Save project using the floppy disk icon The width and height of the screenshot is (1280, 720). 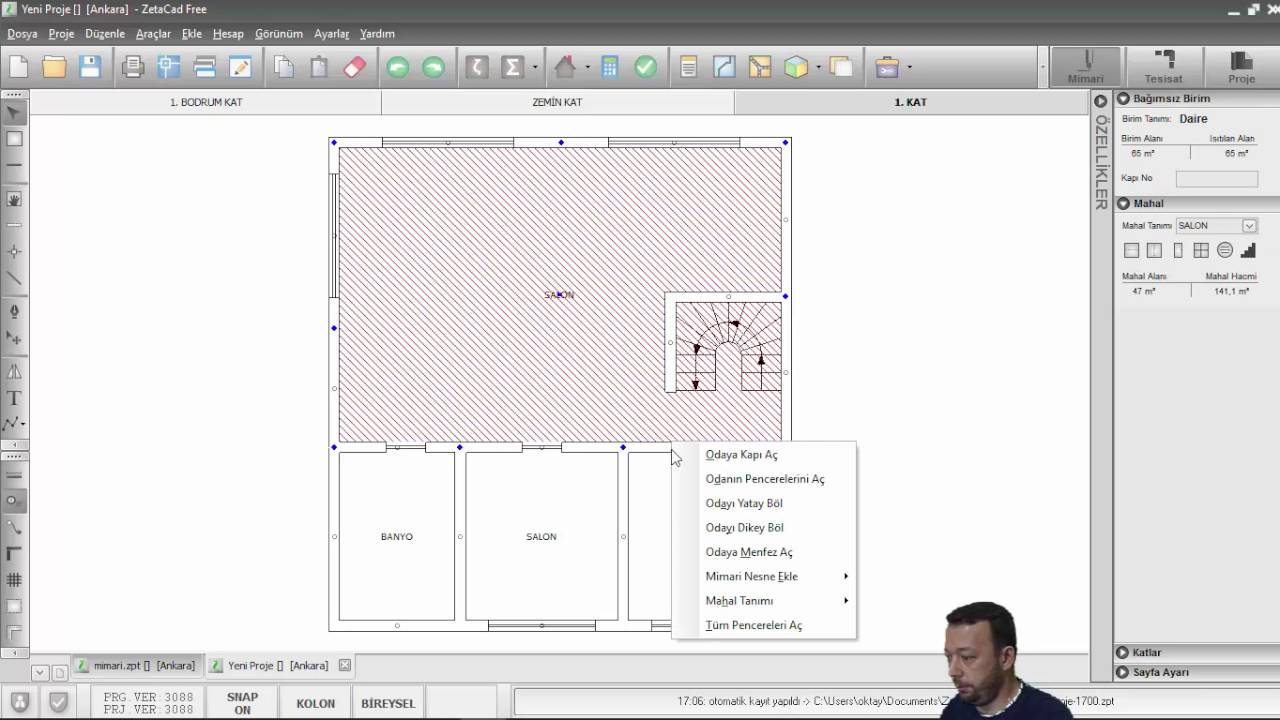click(x=90, y=67)
